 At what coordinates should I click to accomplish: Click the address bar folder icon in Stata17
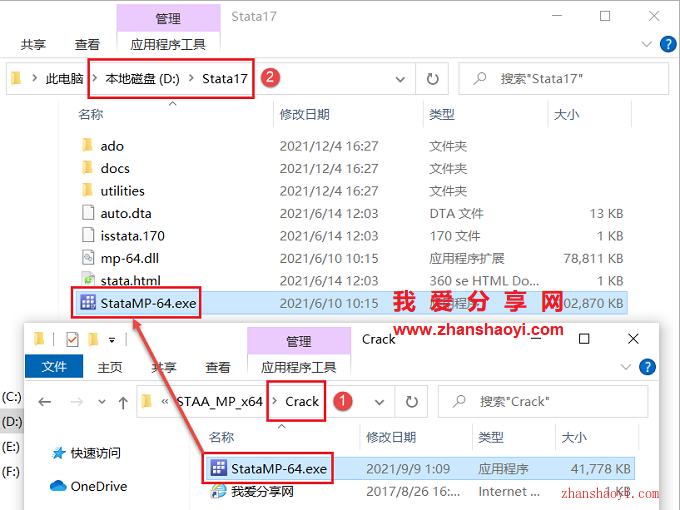(x=16, y=78)
